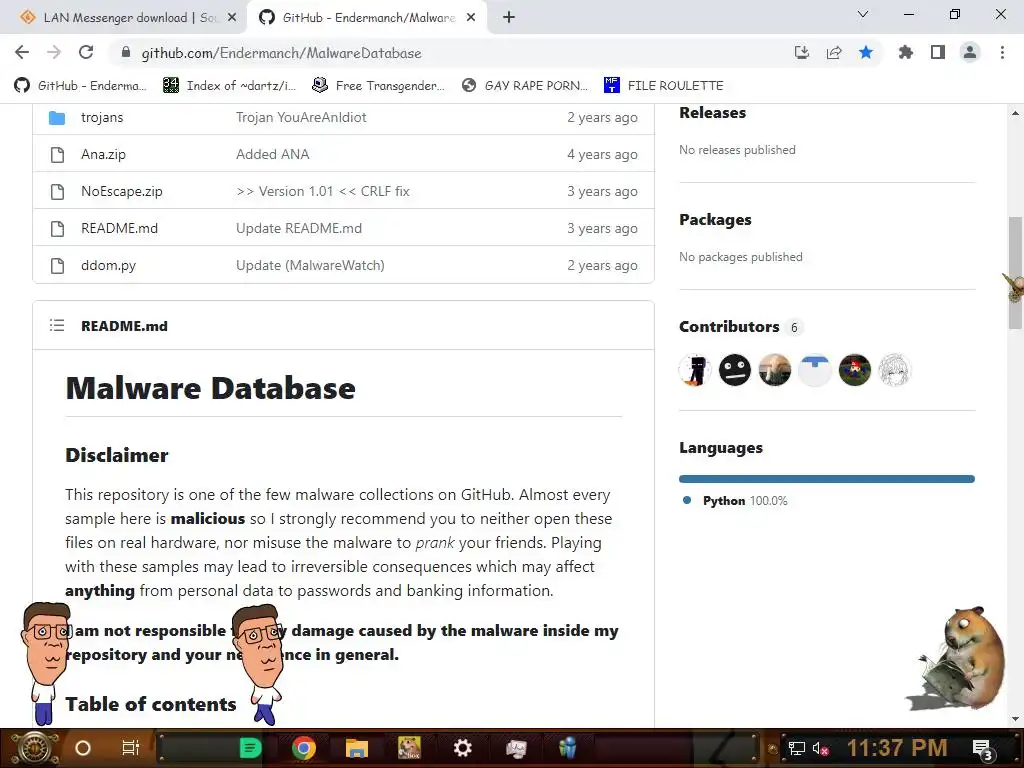Click the address bar URL field
Image resolution: width=1024 pixels, height=768 pixels.
[x=457, y=53]
